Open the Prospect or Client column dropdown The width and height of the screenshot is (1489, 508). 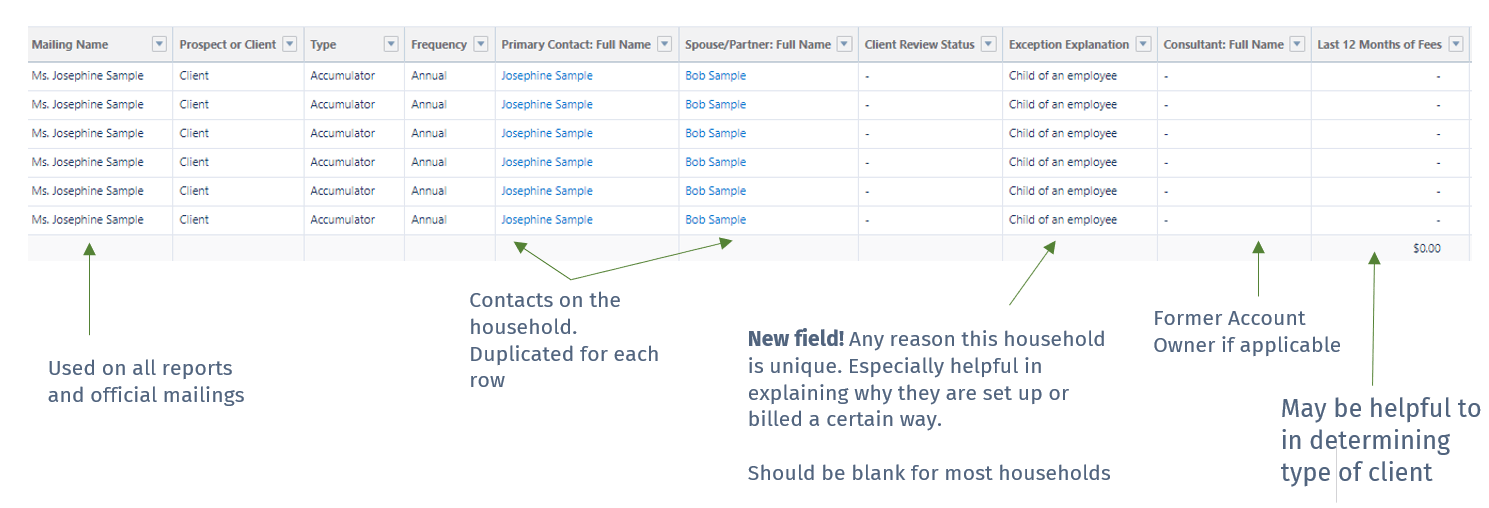290,44
